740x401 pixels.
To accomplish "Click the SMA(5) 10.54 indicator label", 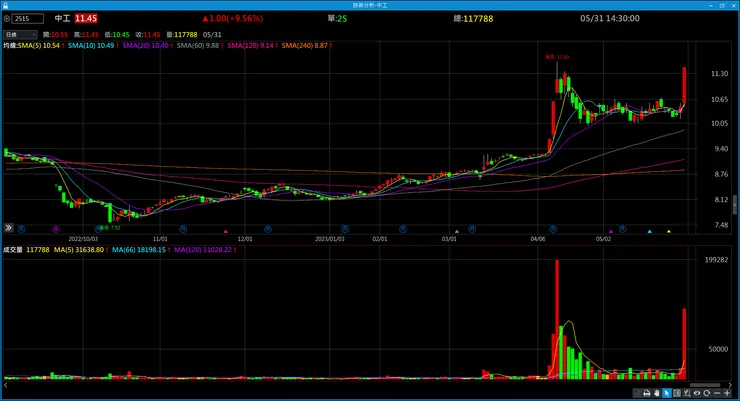I will pyautogui.click(x=41, y=46).
